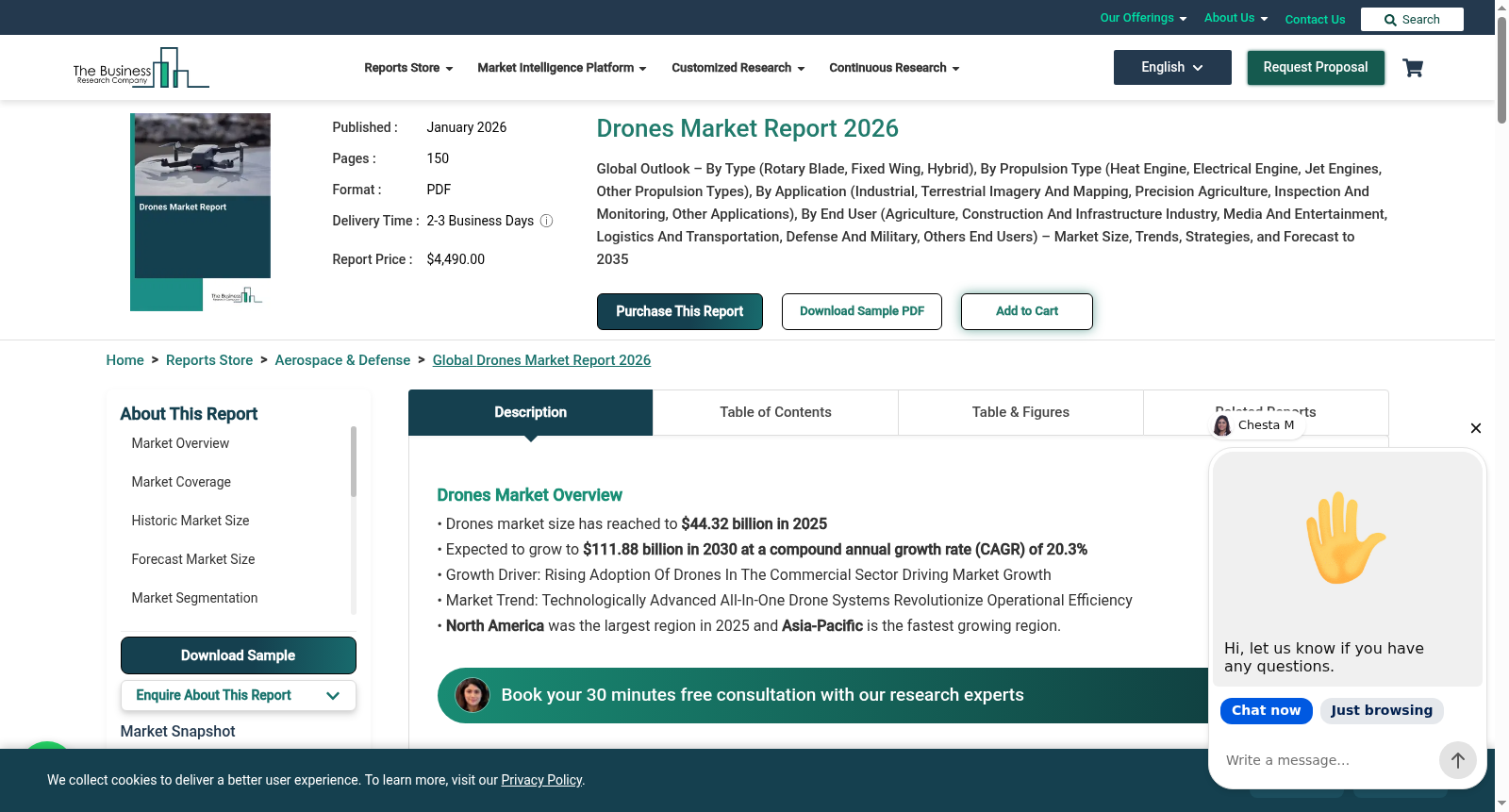
Task: Switch to Description tab
Action: pyautogui.click(x=530, y=413)
